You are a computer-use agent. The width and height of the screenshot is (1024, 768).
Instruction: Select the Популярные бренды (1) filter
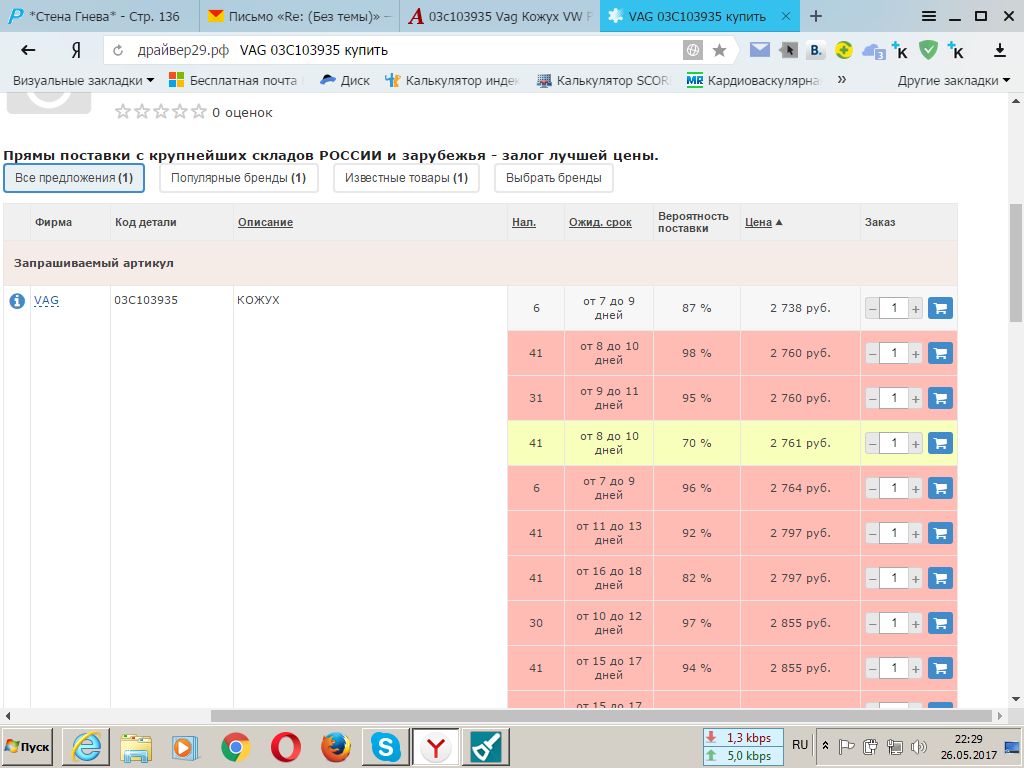coord(238,178)
